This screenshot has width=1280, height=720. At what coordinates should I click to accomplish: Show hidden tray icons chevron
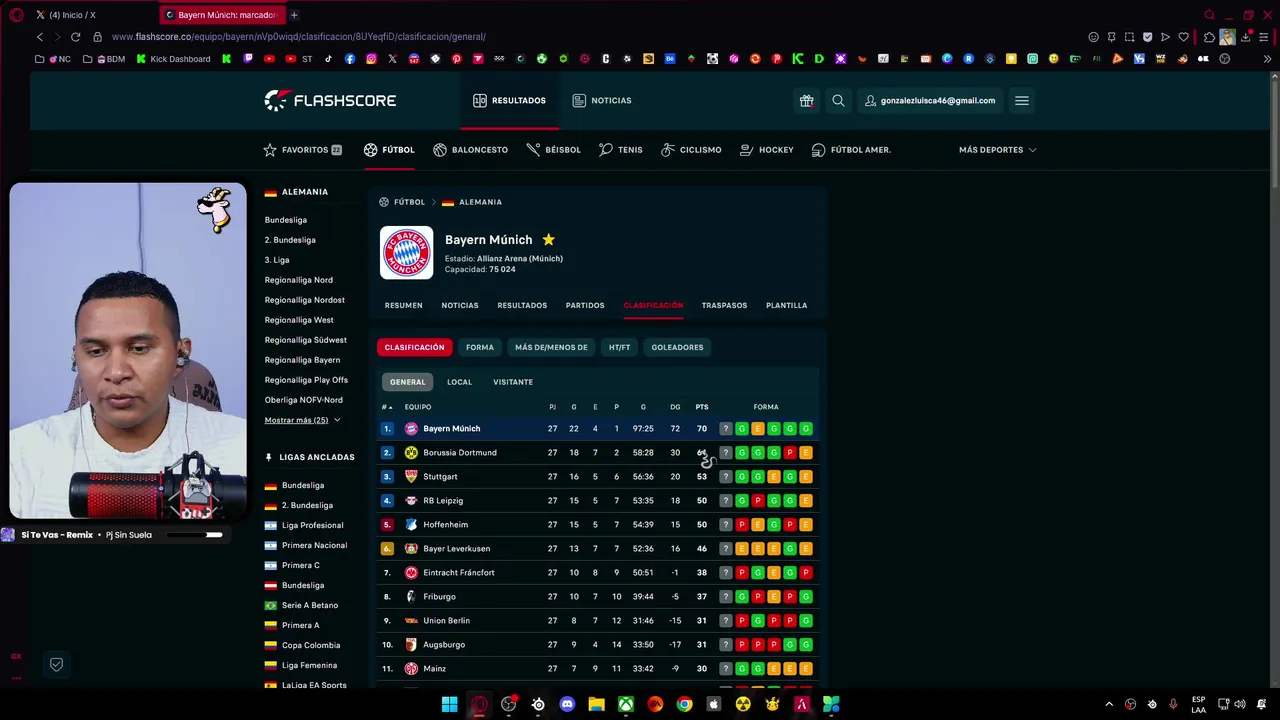coord(1108,704)
